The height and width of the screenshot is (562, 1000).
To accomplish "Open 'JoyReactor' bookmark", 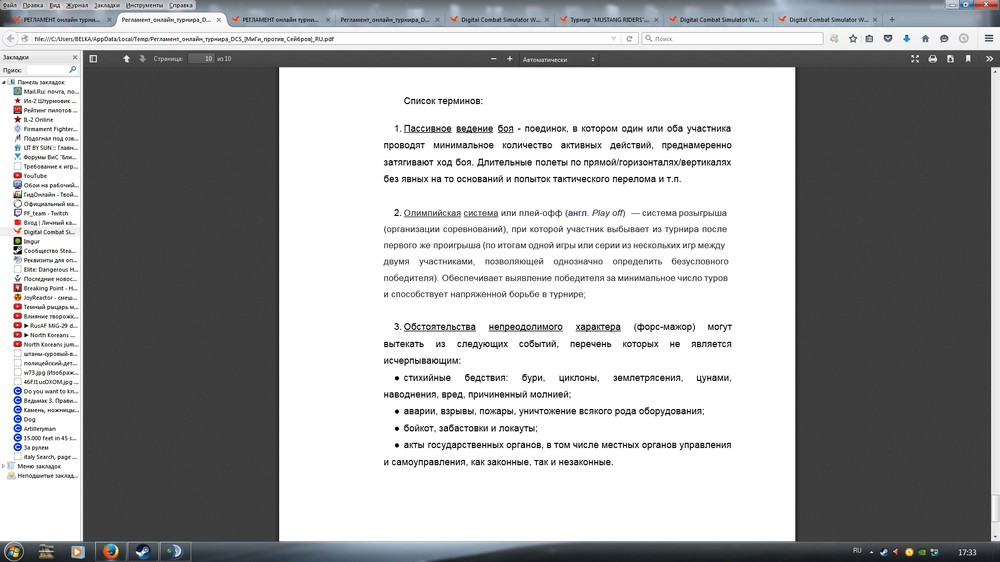I will click(45, 298).
